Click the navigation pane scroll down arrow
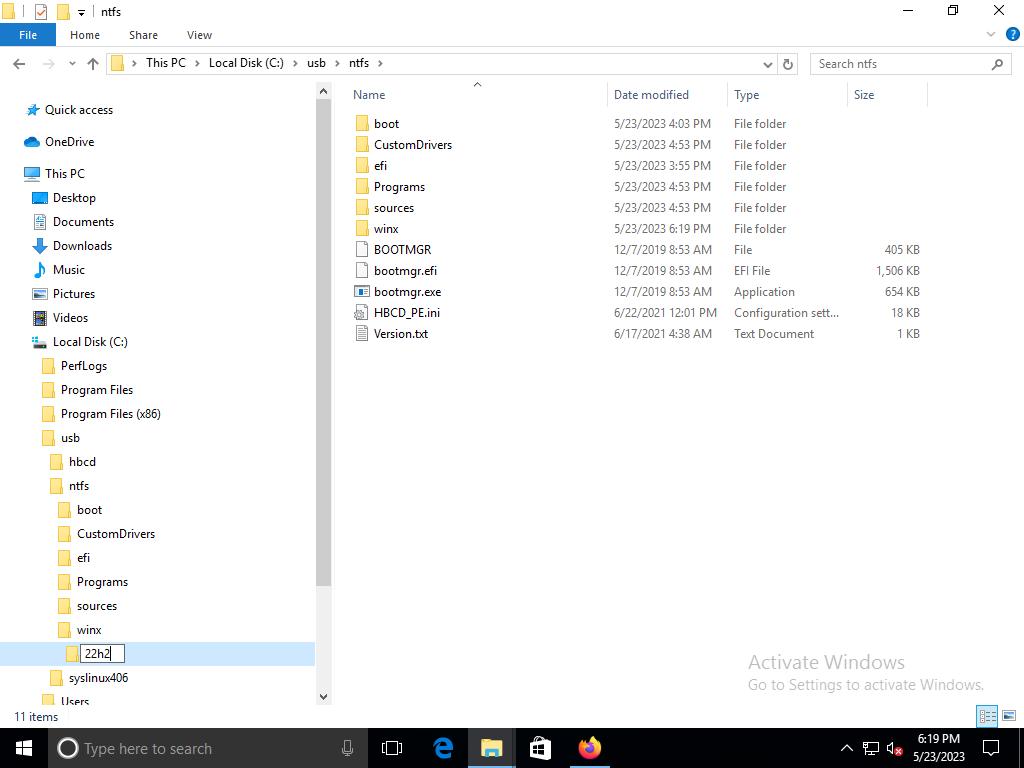 (323, 697)
